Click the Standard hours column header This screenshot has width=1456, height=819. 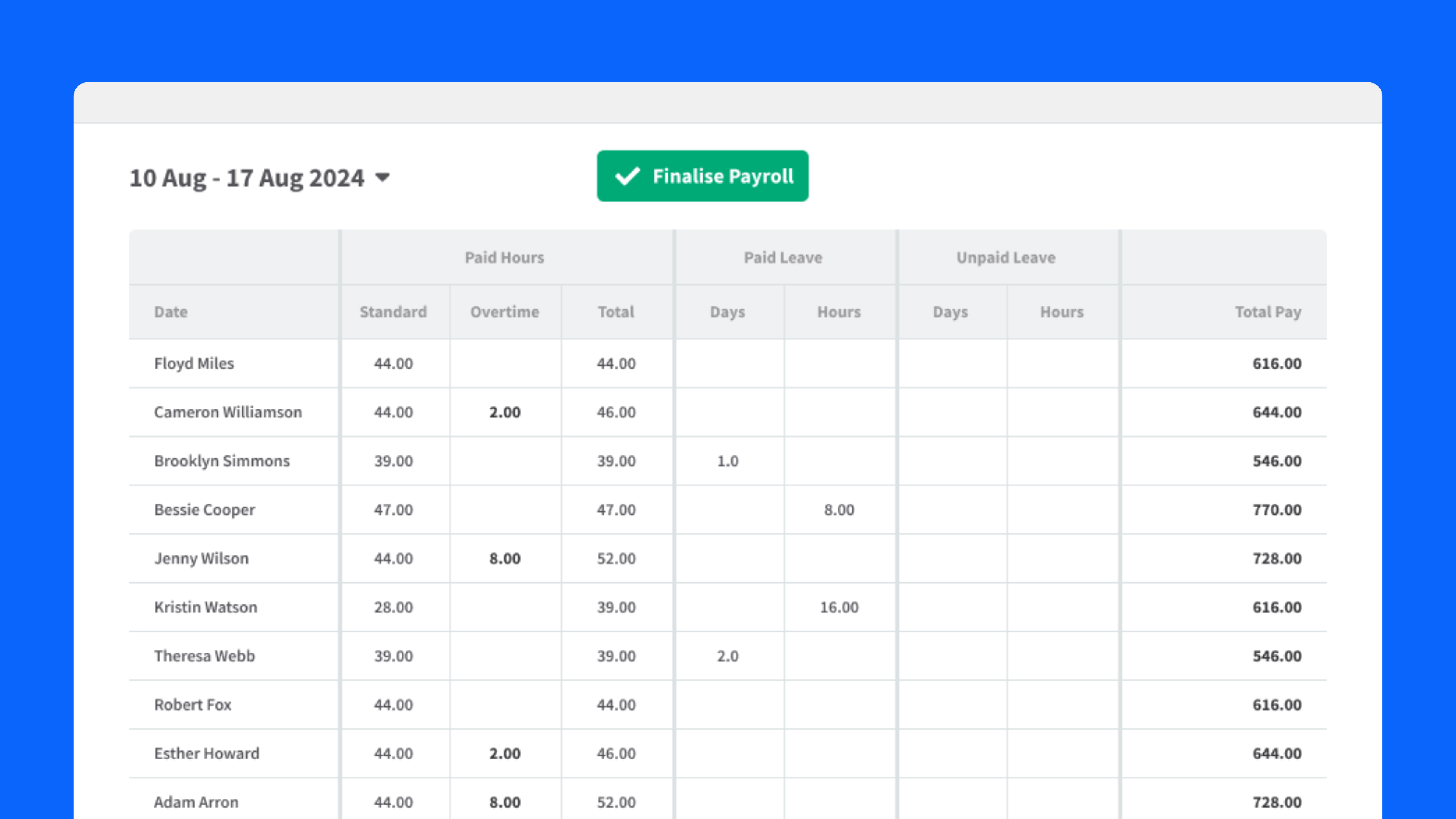pyautogui.click(x=393, y=311)
